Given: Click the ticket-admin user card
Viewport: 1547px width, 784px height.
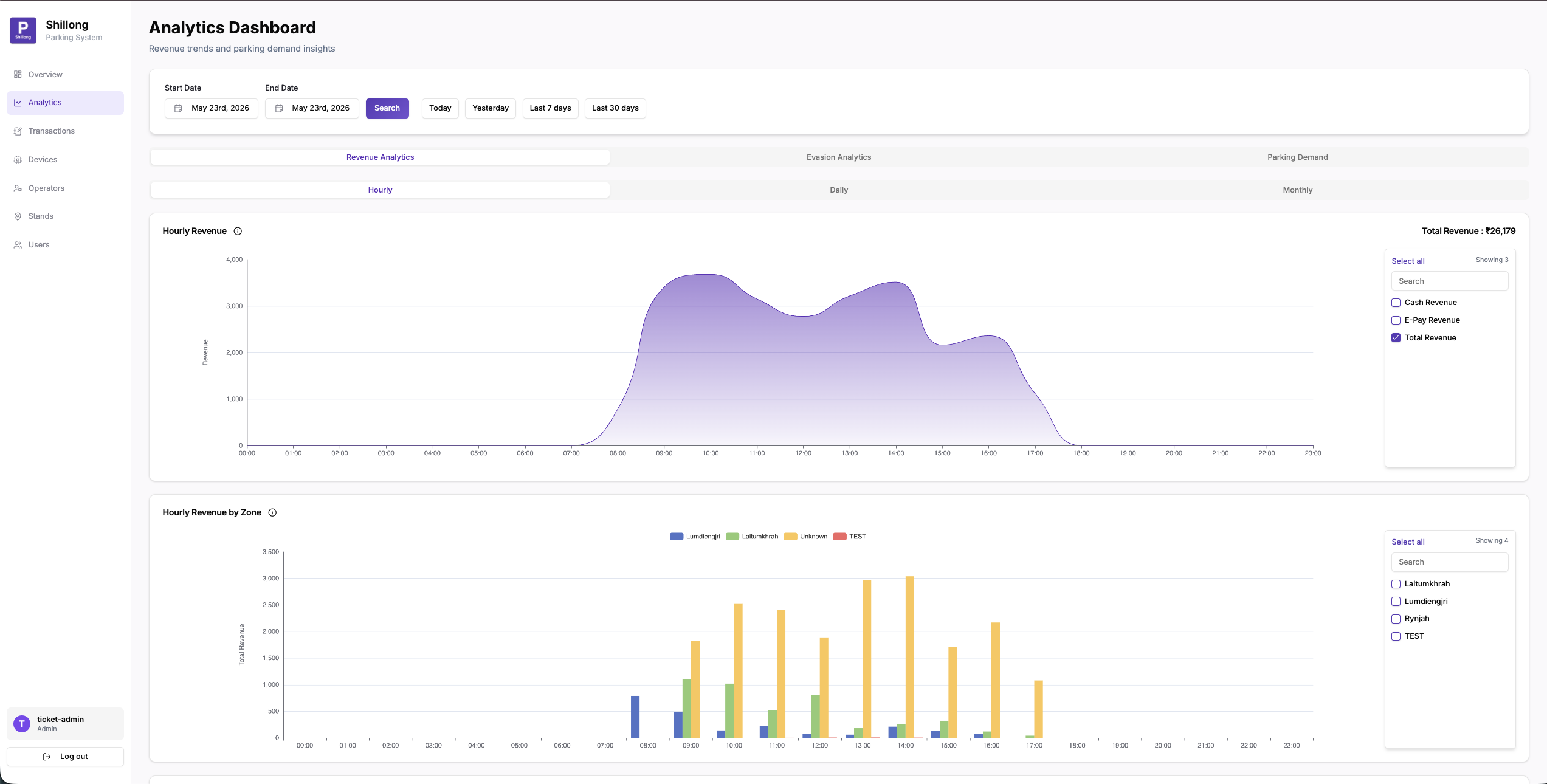Looking at the screenshot, I should tap(65, 723).
